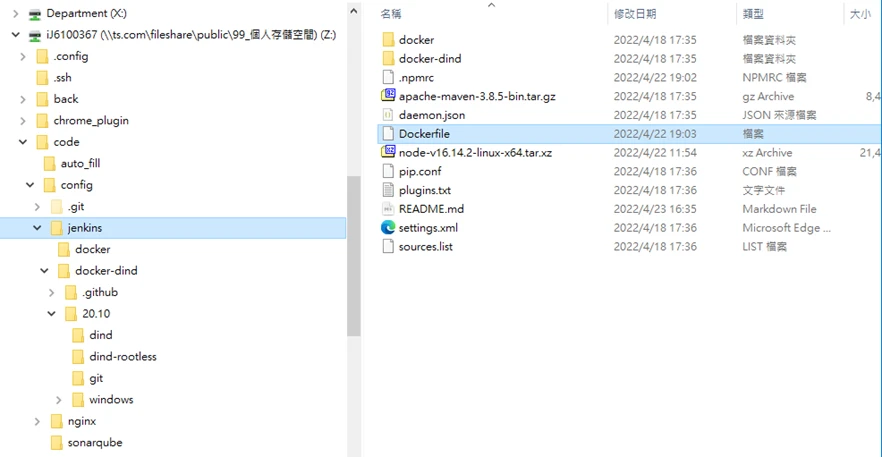Click the plugins.txt text file icon

pyautogui.click(x=388, y=190)
